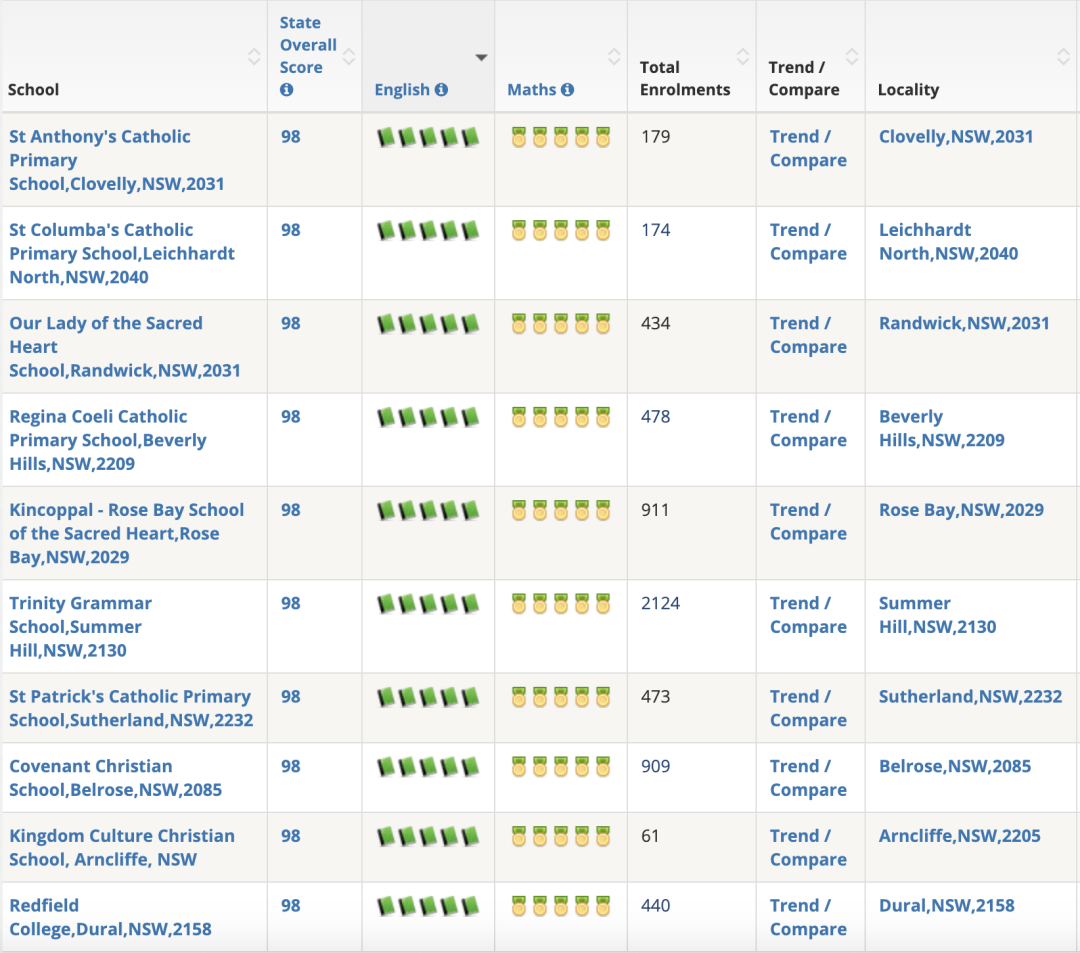Open St Columba's Catholic Primary School link
1080x953 pixels.
point(122,253)
